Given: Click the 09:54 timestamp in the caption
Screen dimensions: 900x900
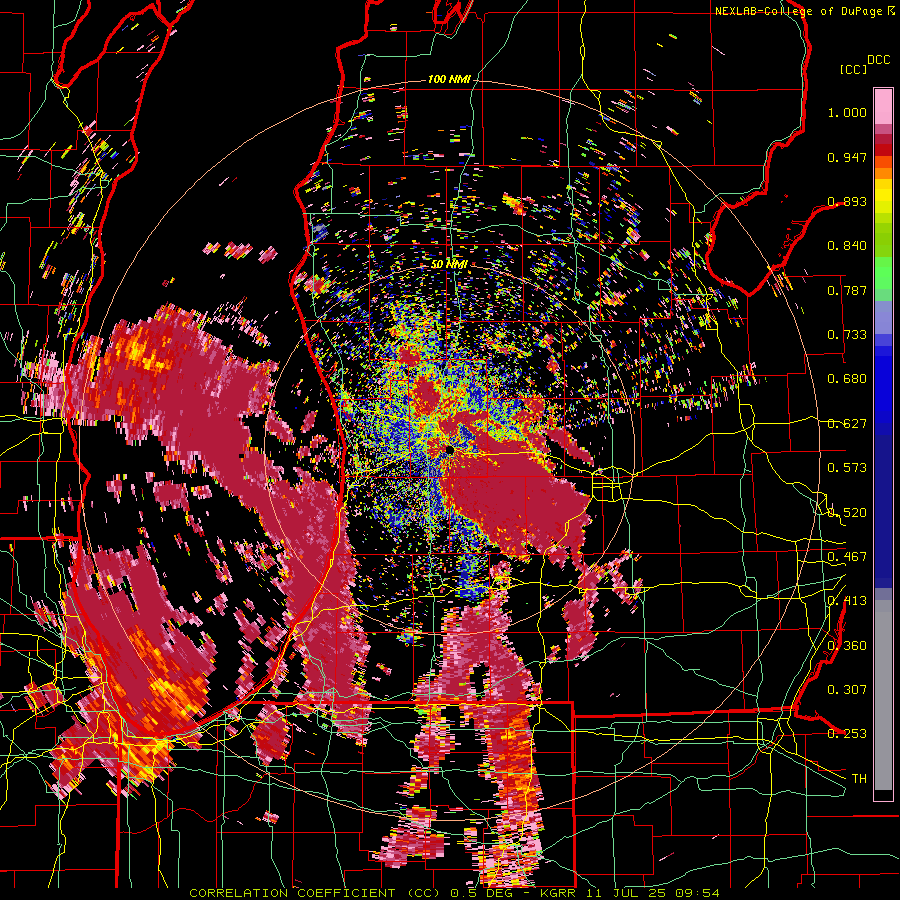Looking at the screenshot, I should coord(697,893).
